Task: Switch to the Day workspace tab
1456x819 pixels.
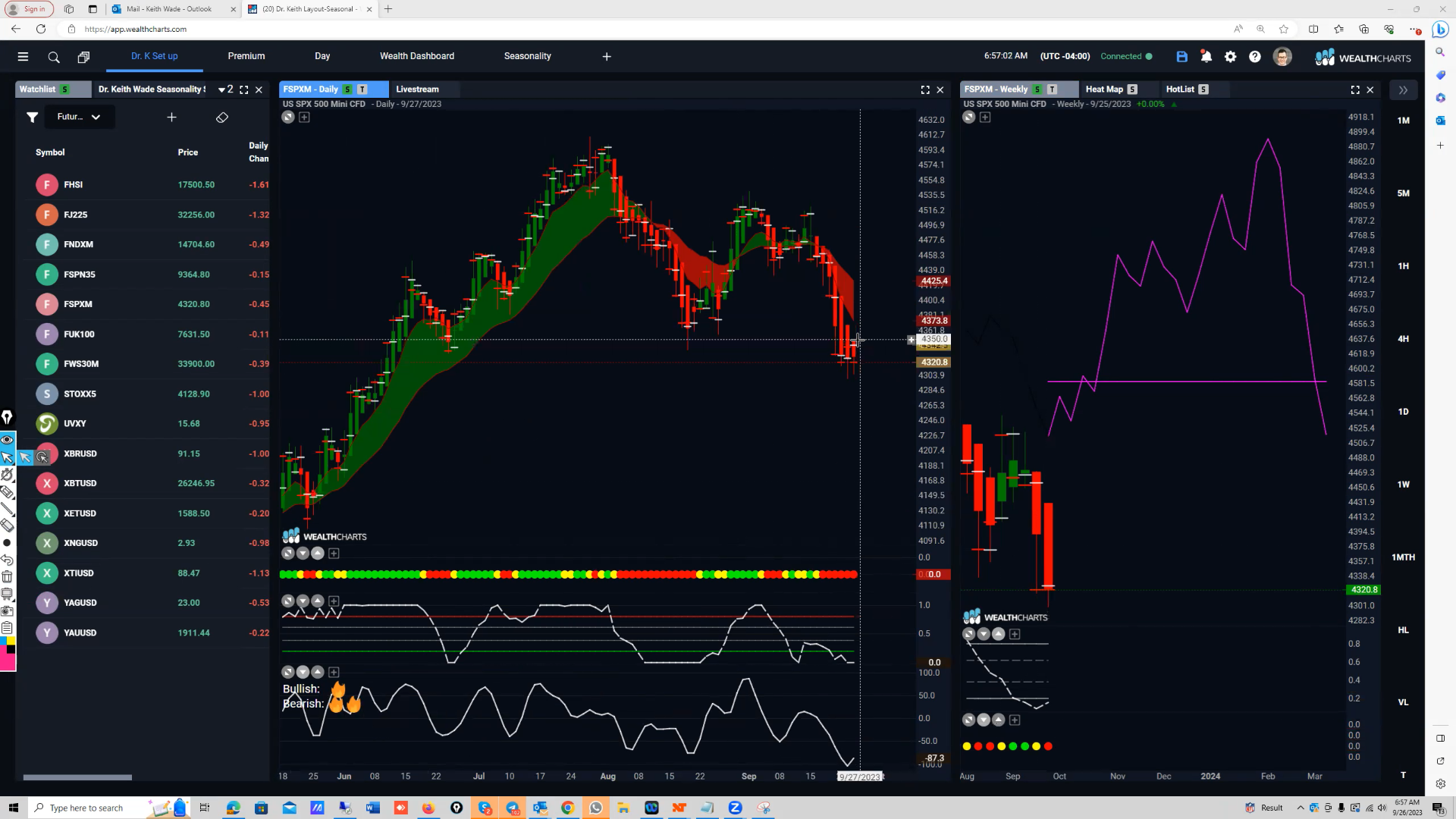Action: pos(322,56)
